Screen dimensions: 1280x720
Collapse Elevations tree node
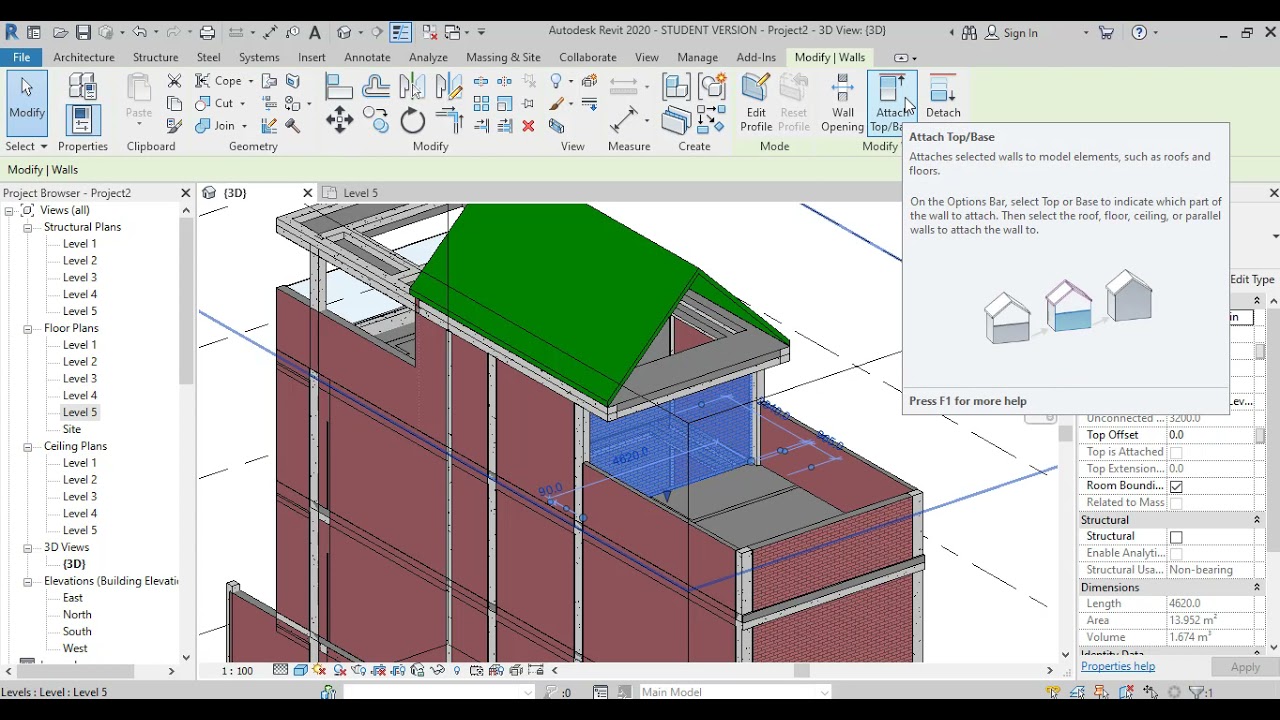pyautogui.click(x=28, y=582)
